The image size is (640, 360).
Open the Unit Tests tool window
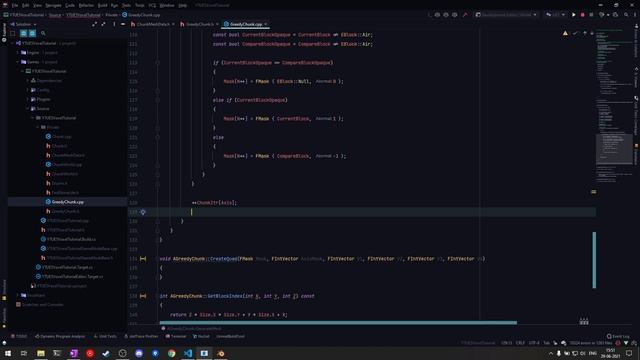pyautogui.click(x=105, y=336)
